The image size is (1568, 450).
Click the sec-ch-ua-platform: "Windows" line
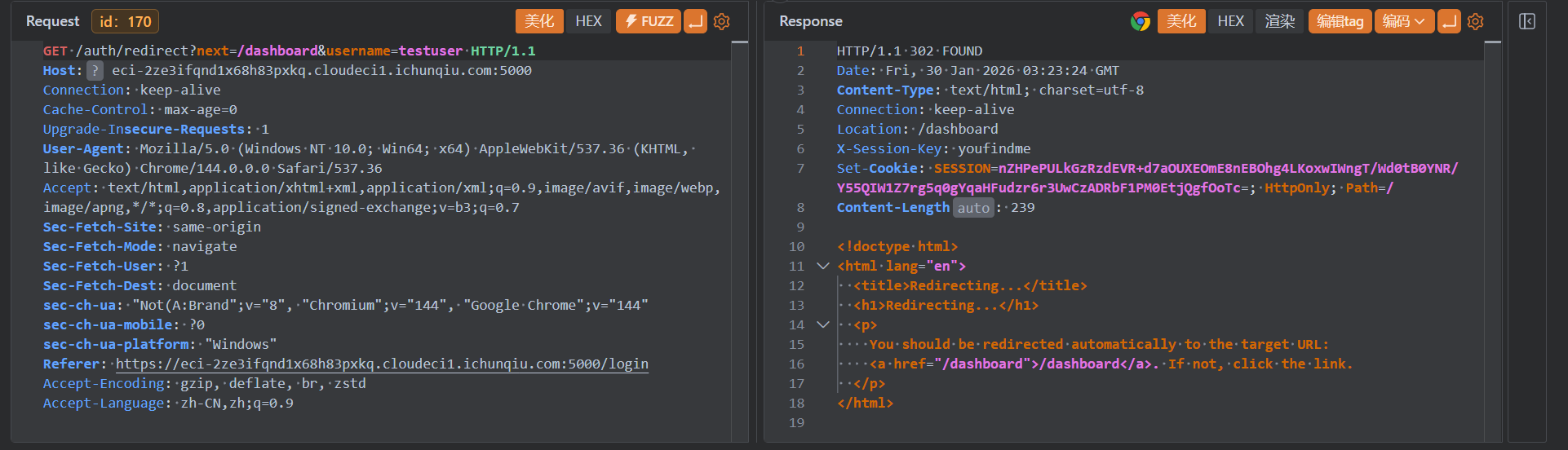[x=160, y=344]
